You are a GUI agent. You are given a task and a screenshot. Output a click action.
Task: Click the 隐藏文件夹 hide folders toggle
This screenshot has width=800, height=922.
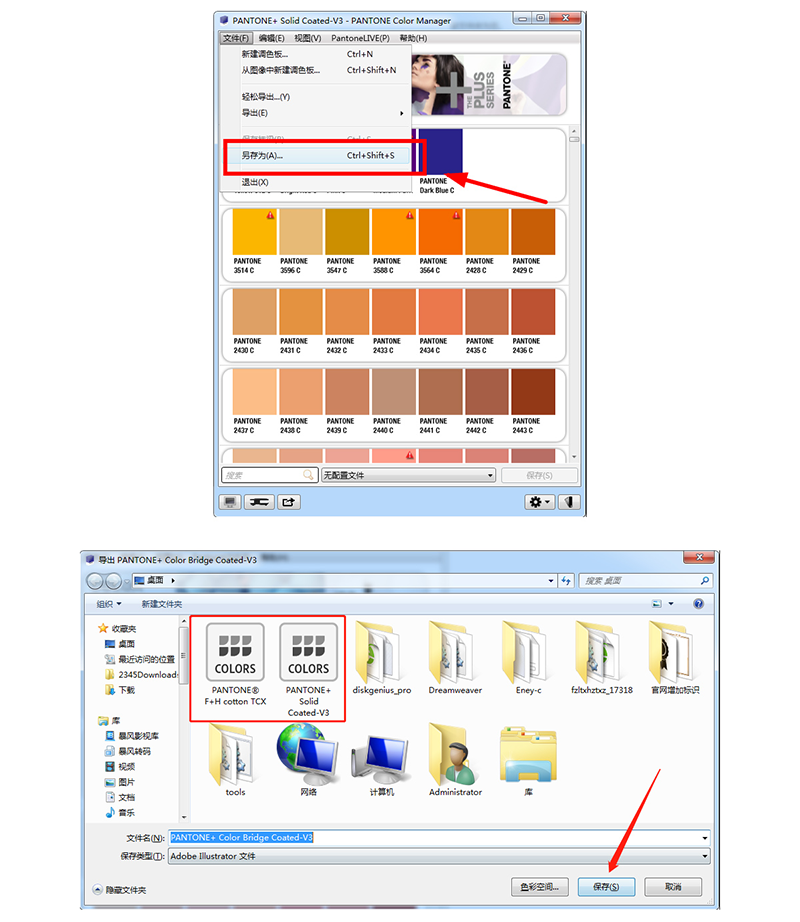coord(119,889)
